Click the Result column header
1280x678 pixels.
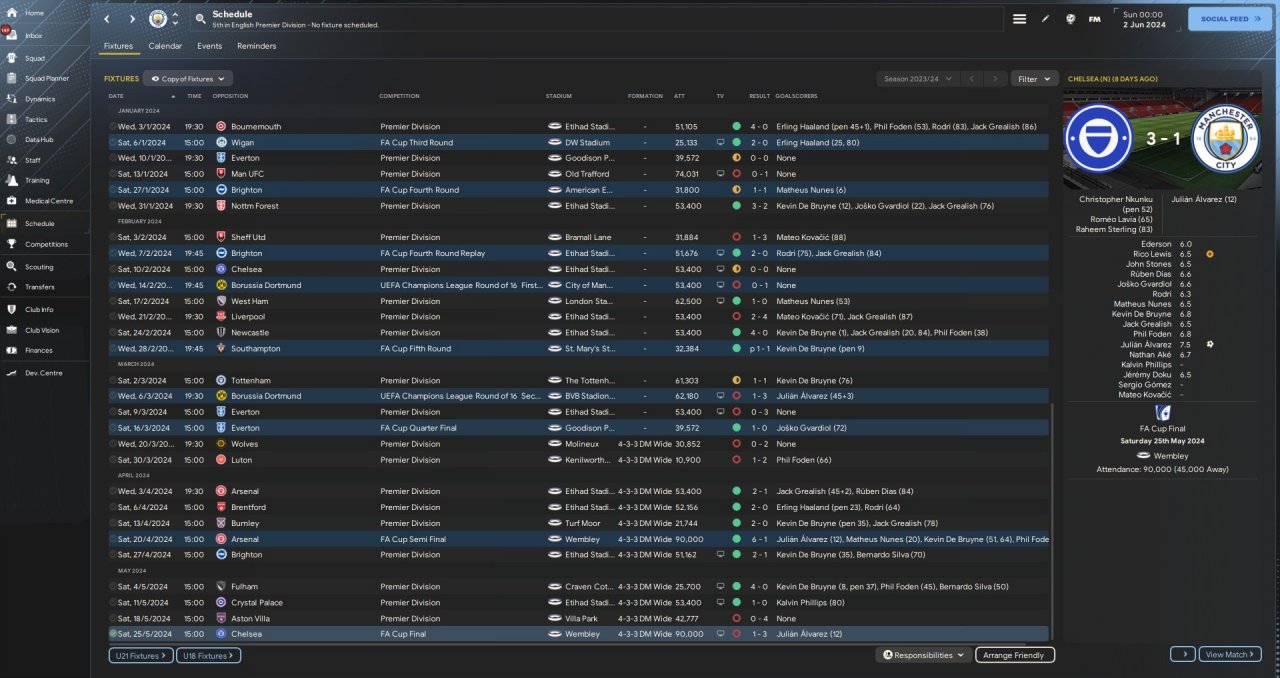pos(759,96)
